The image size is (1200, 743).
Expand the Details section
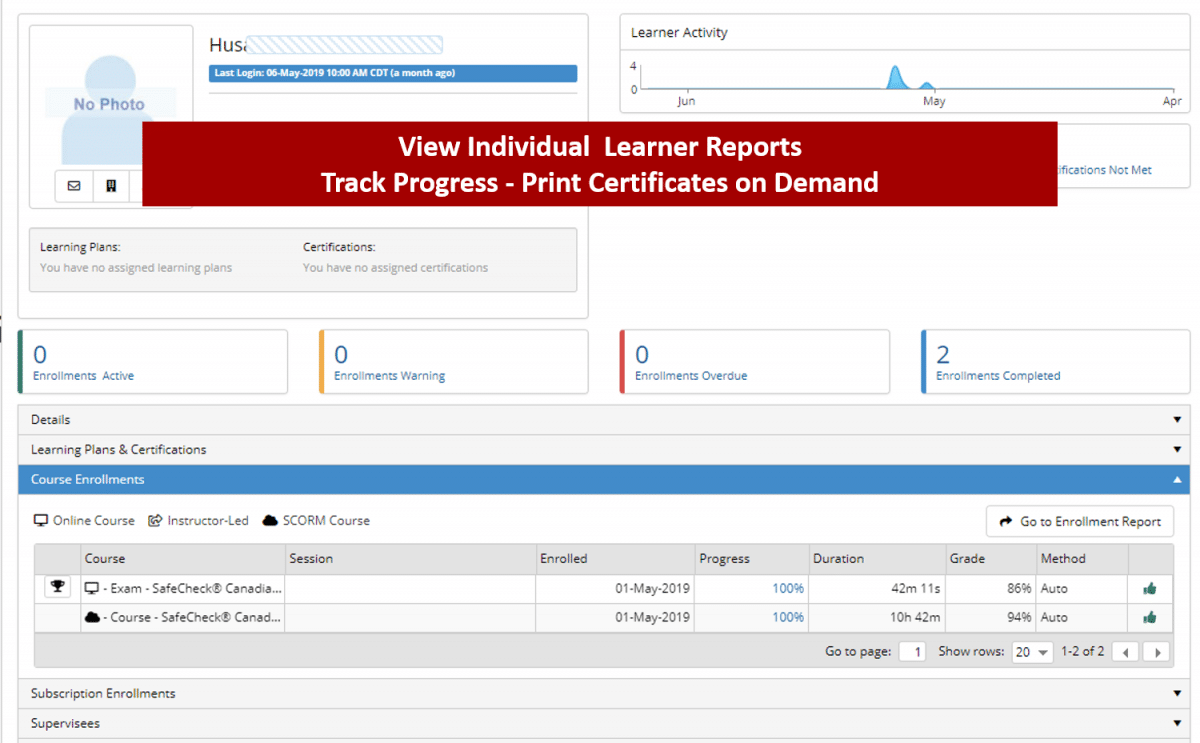click(x=600, y=419)
